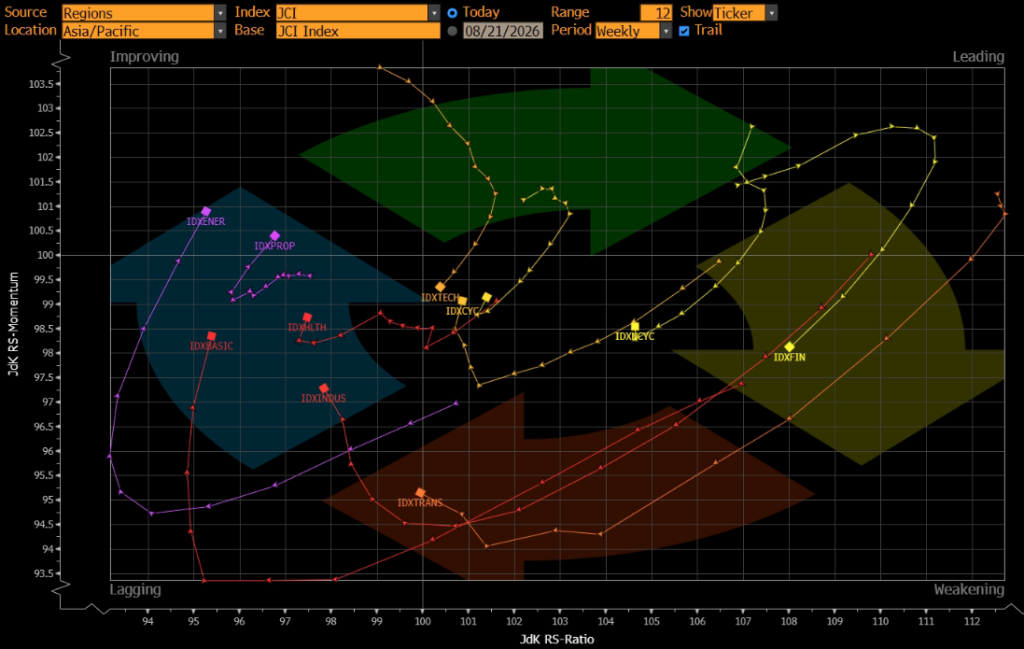Open the Show Ticker dropdown
Image resolution: width=1024 pixels, height=649 pixels.
744,12
